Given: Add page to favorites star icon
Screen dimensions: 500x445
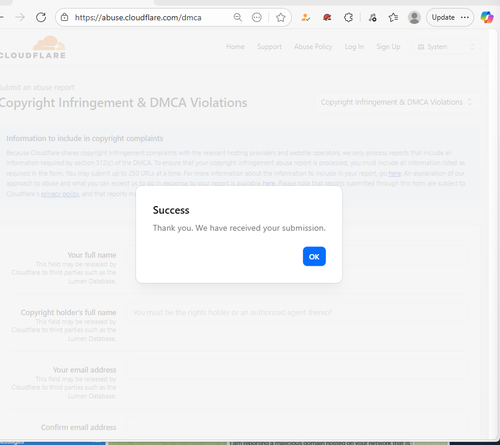Looking at the screenshot, I should pos(281,17).
